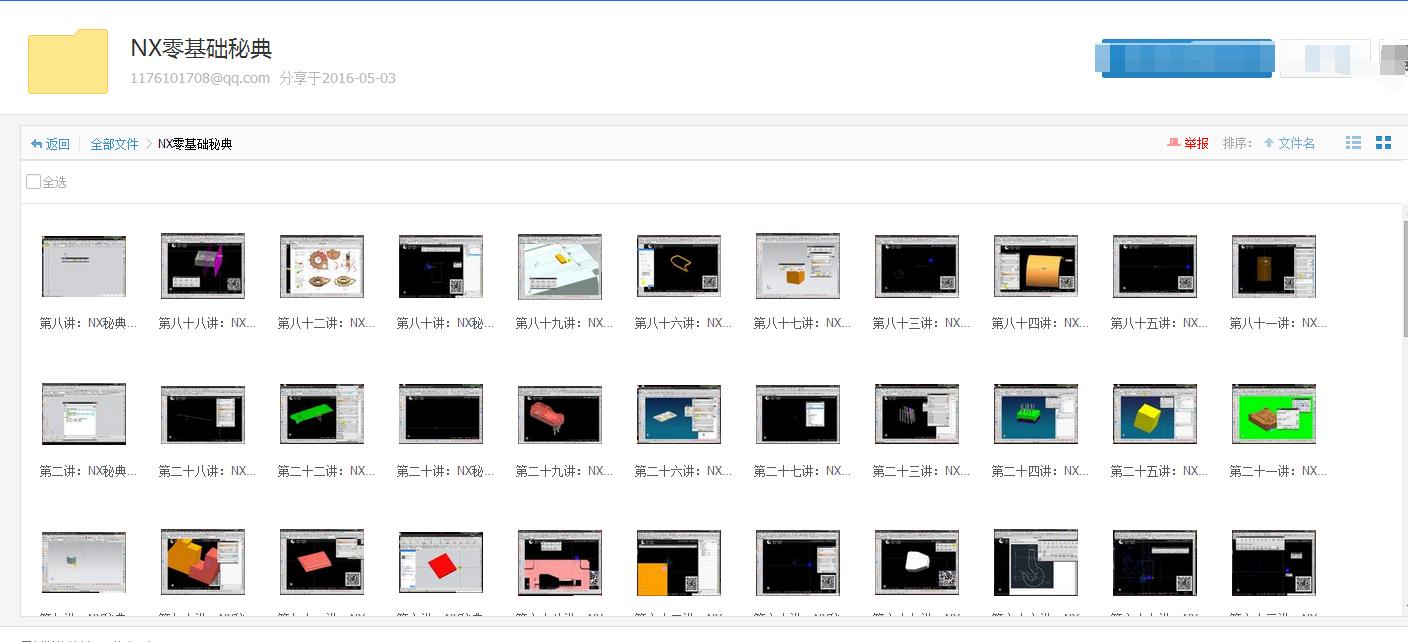The image size is (1408, 642).
Task: Switch to list view using the list icon
Action: click(1353, 142)
